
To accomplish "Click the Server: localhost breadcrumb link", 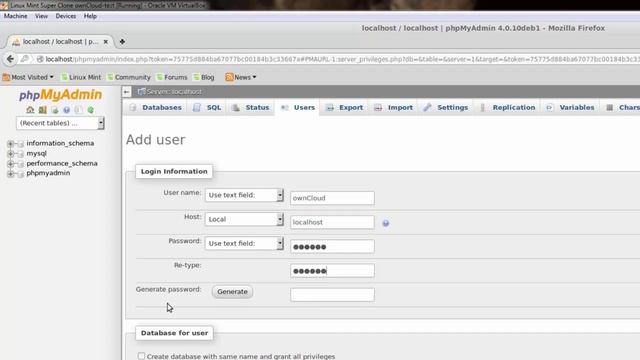I will coord(174,92).
